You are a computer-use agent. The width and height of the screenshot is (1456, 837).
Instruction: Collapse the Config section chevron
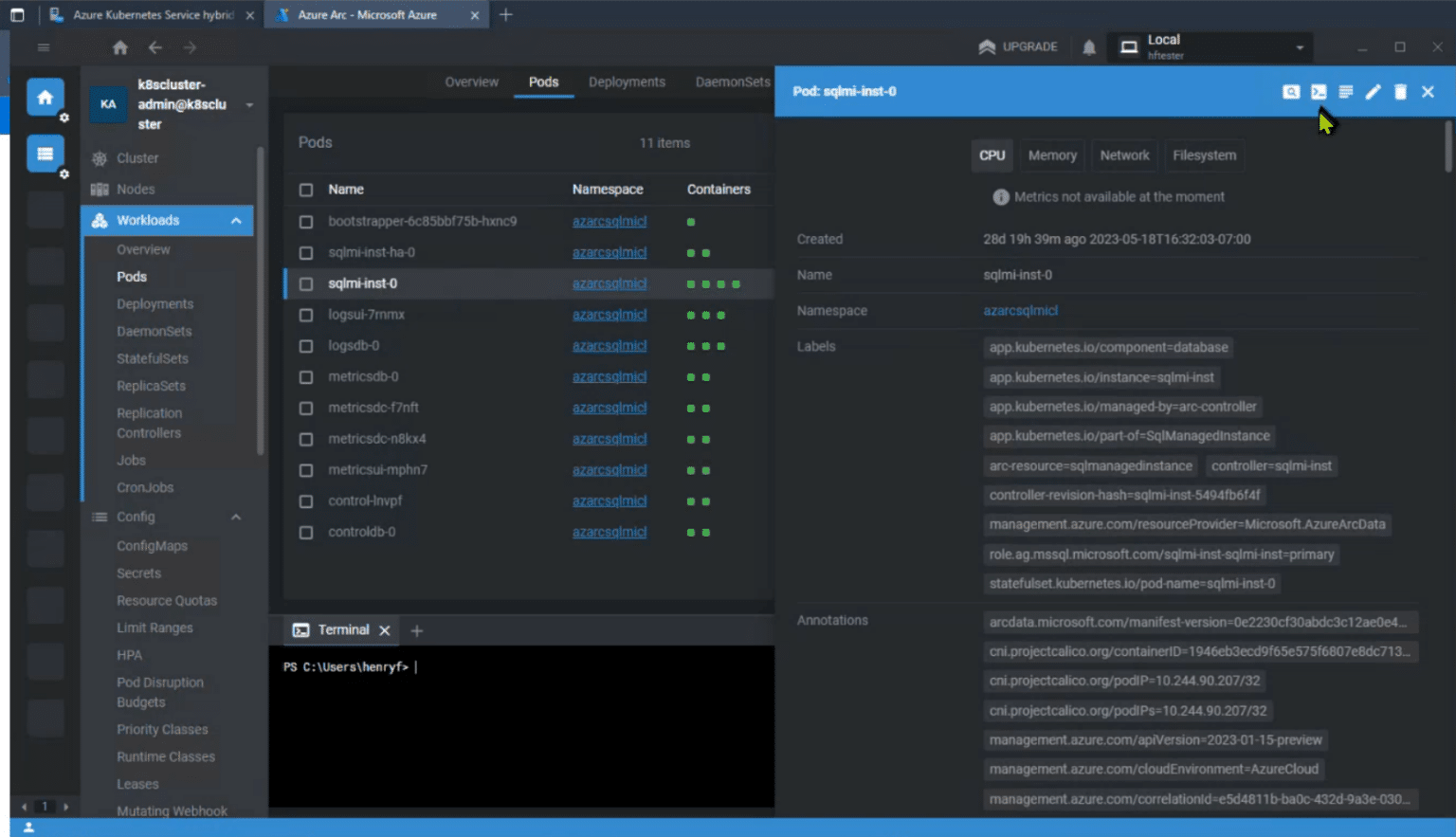(236, 517)
